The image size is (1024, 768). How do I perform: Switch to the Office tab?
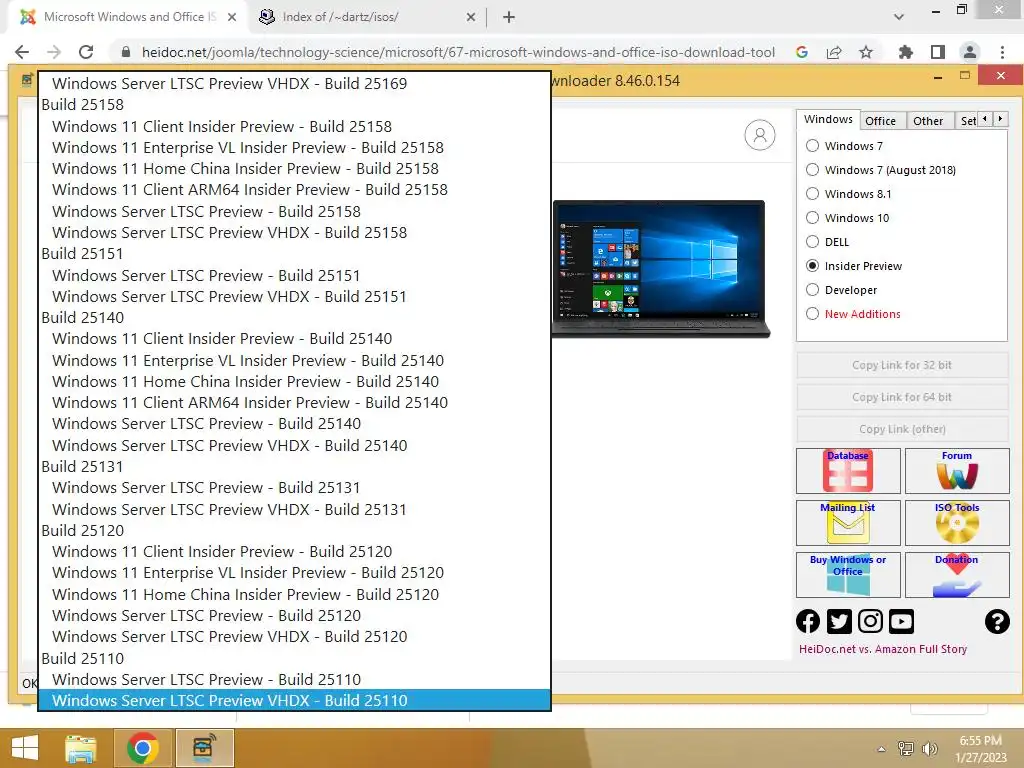tap(880, 121)
